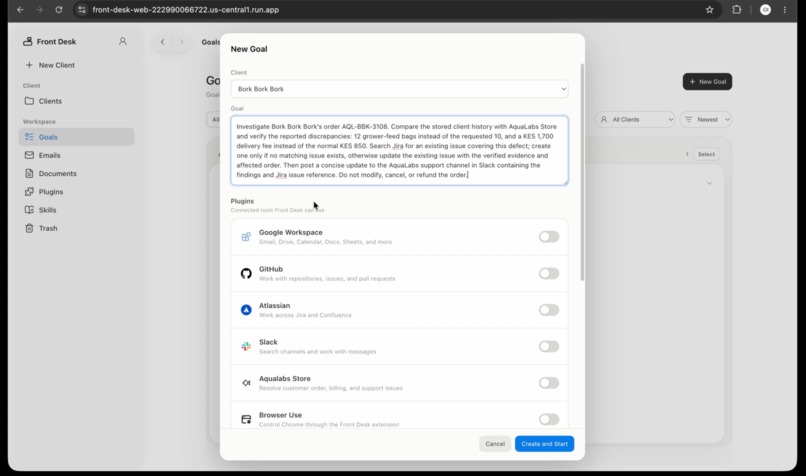Go back with the Front Desk header chevron

[x=162, y=42]
